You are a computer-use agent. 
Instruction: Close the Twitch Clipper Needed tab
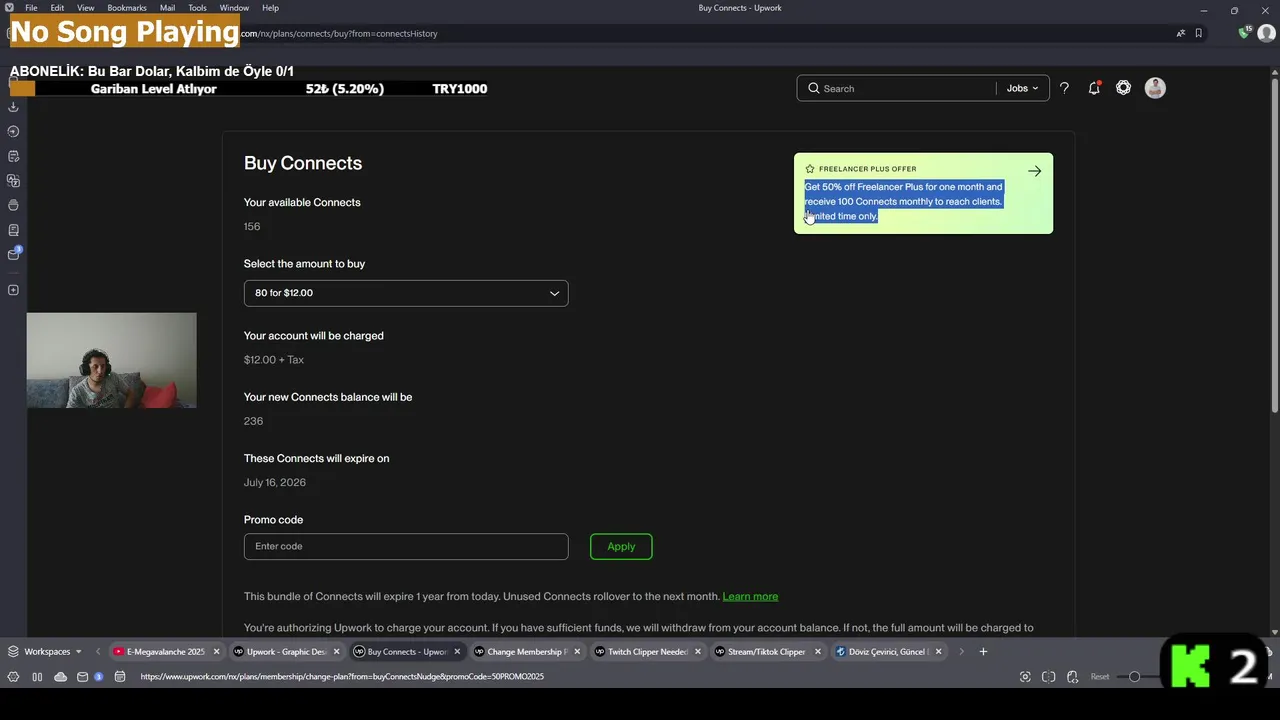coord(697,652)
